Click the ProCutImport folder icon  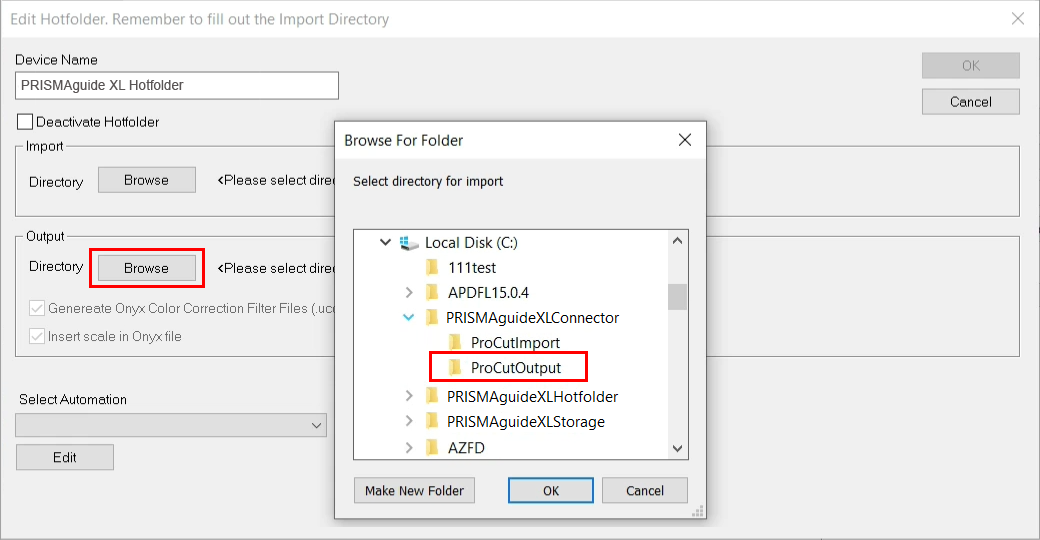click(x=456, y=342)
